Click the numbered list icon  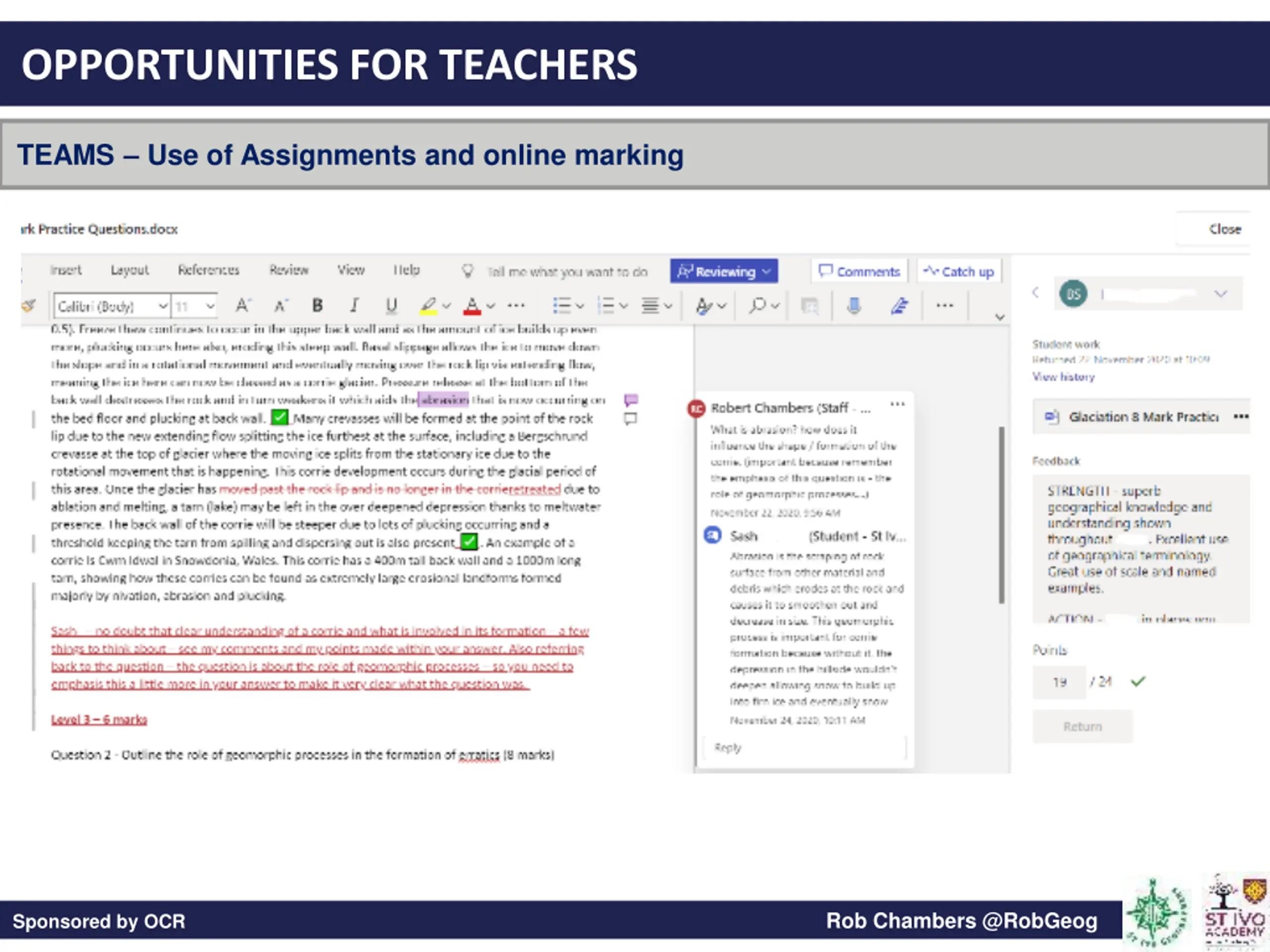coord(605,305)
